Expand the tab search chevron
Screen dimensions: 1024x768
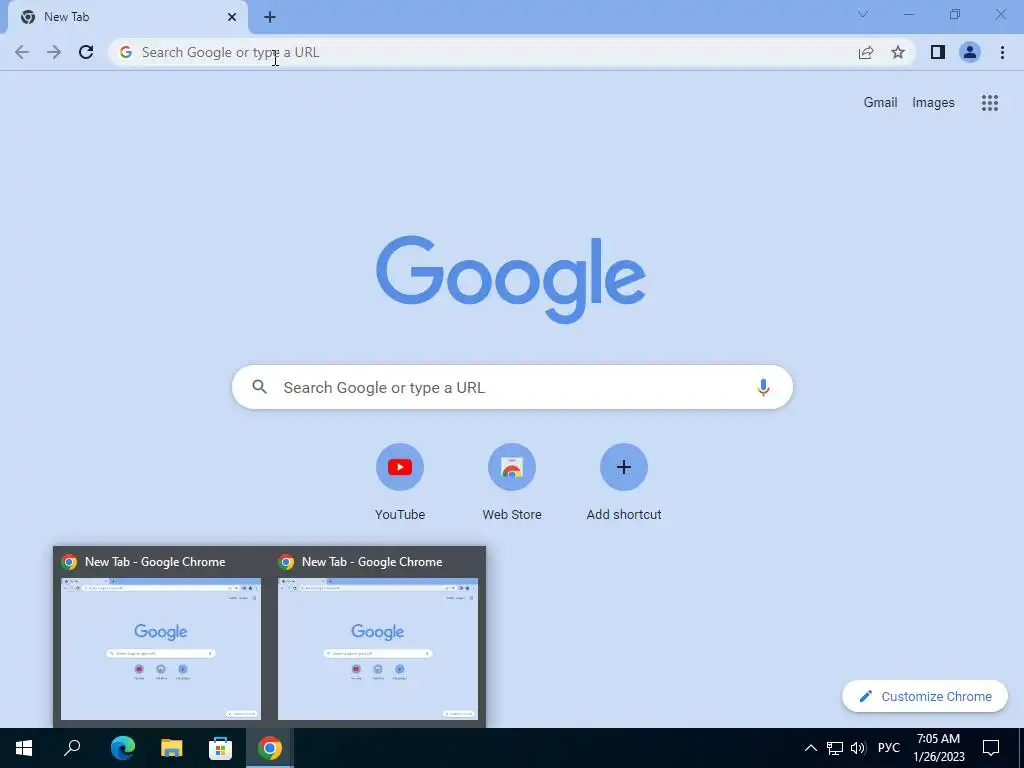(863, 14)
